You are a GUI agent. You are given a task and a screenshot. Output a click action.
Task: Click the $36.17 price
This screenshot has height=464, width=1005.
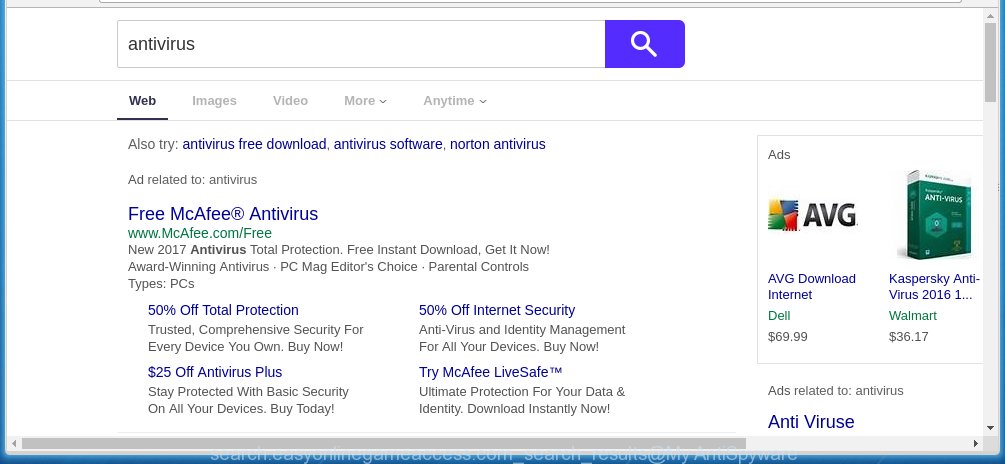(908, 336)
